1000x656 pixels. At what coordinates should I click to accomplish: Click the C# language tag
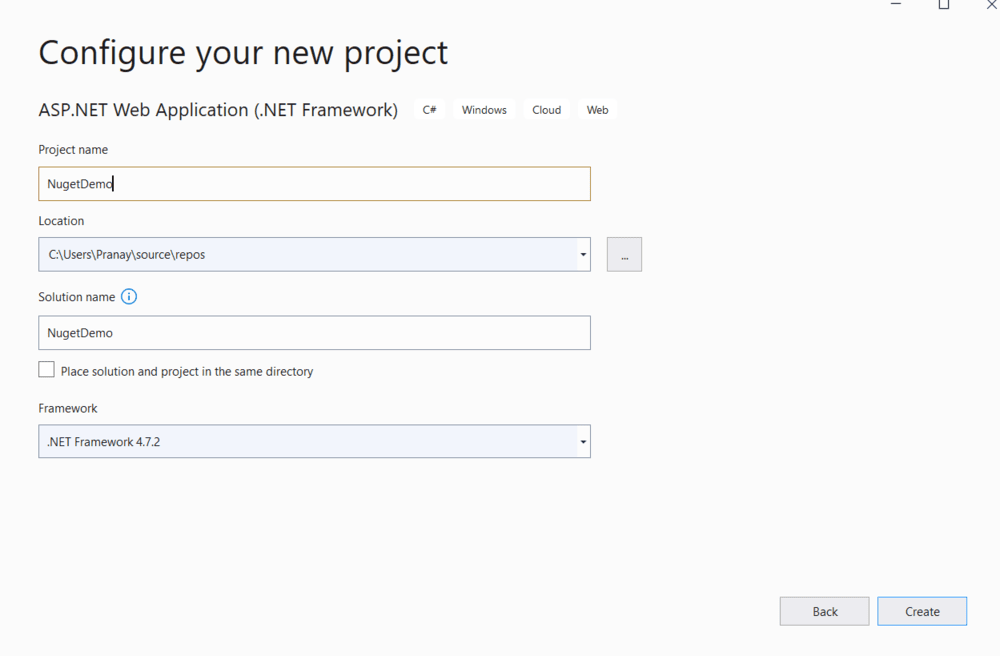tap(429, 110)
